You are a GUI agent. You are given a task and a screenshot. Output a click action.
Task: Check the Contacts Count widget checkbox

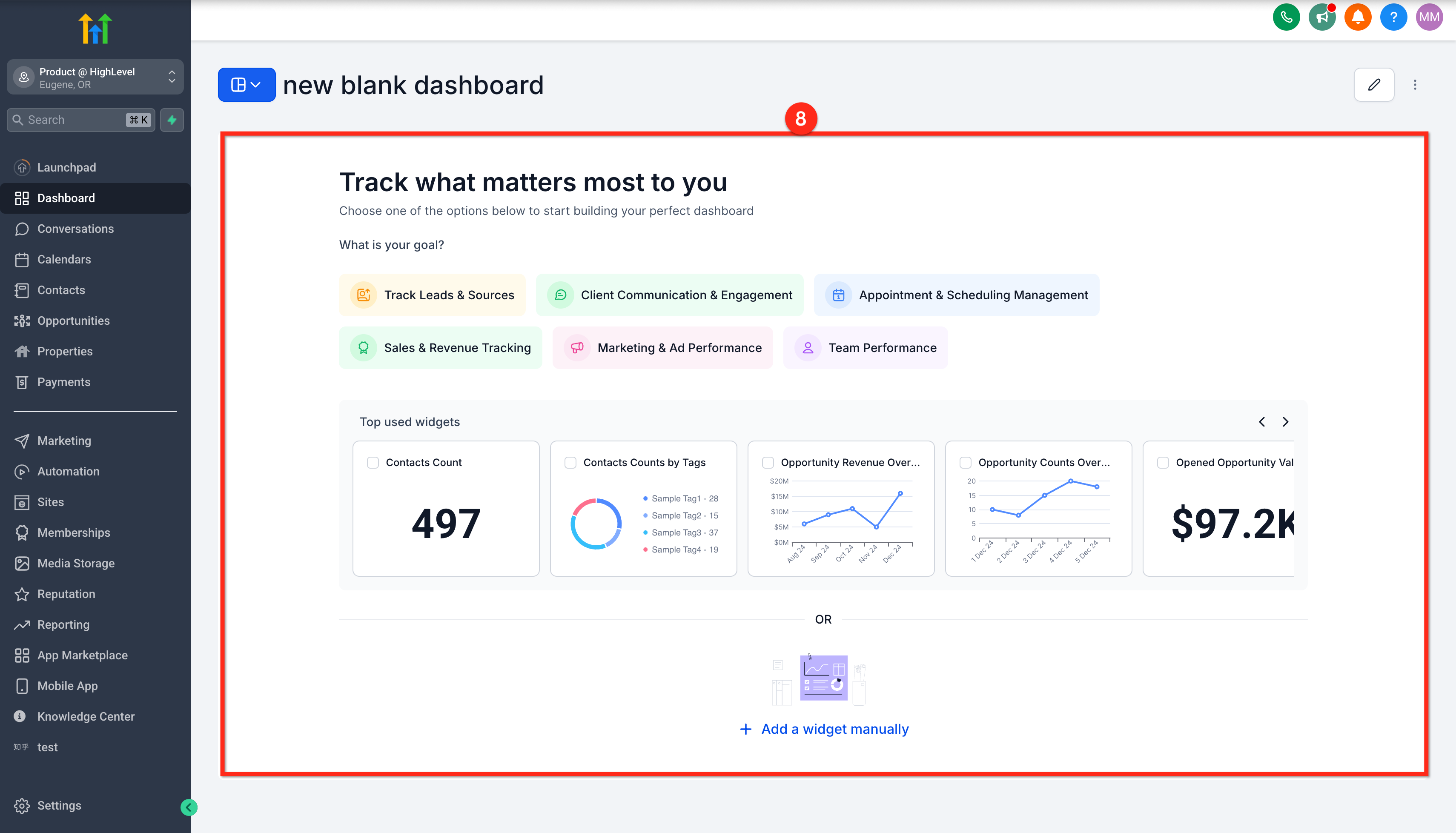[373, 462]
